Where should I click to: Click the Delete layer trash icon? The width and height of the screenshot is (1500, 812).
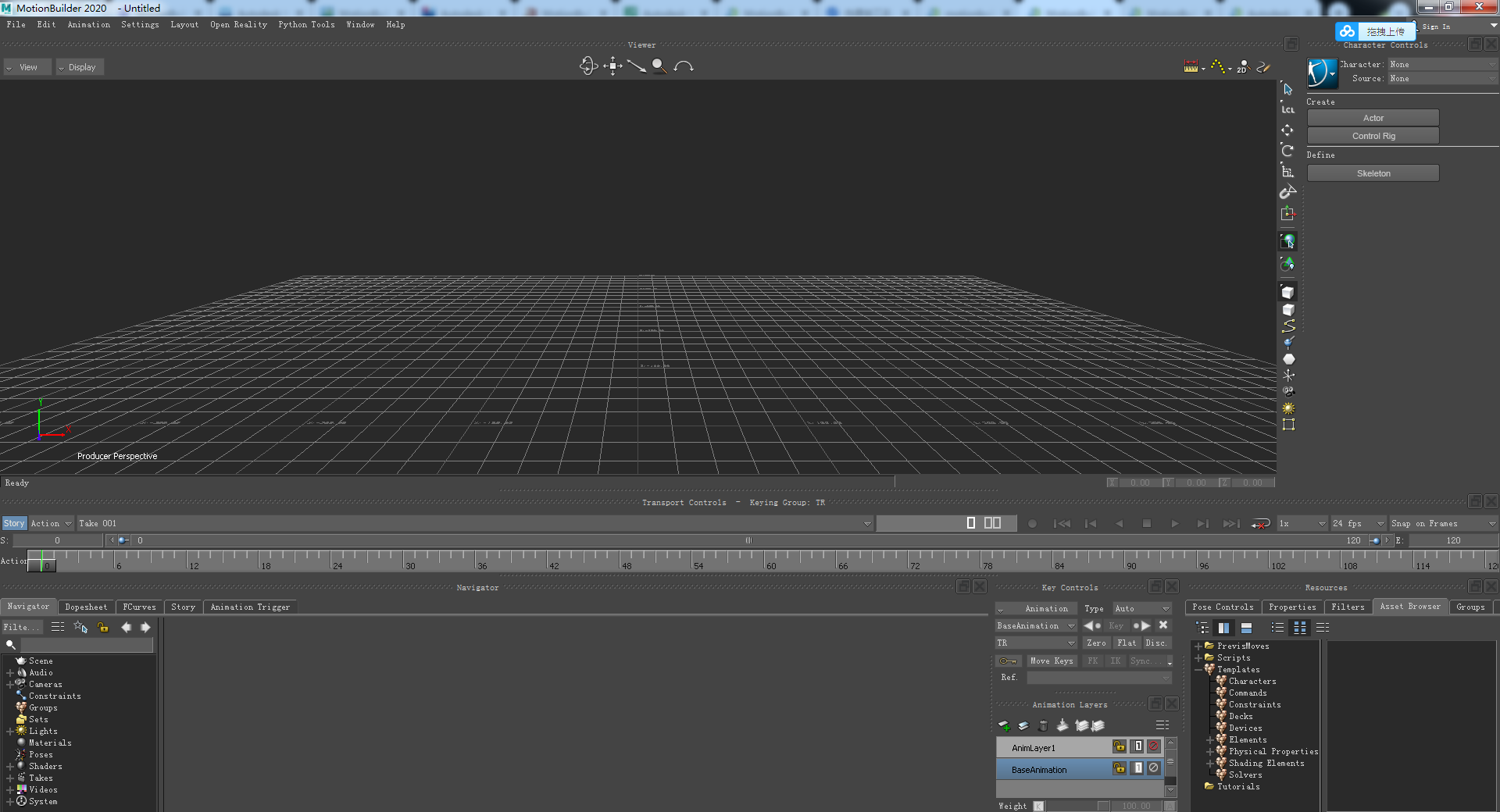[1043, 725]
